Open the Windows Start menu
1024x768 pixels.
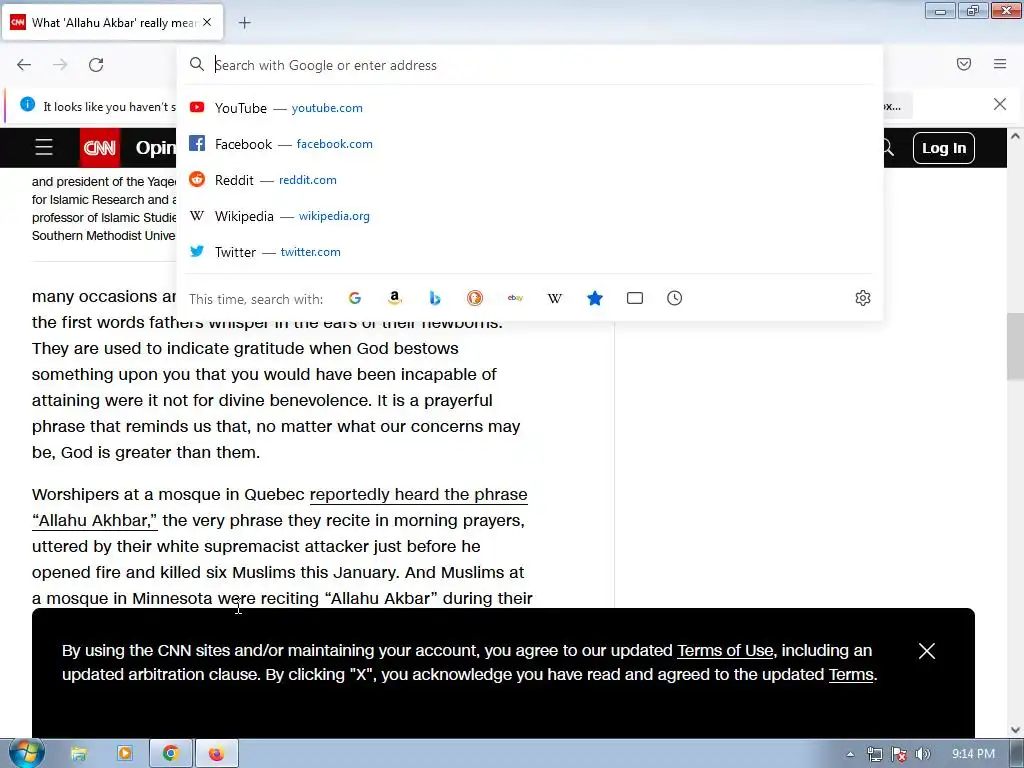[25, 754]
